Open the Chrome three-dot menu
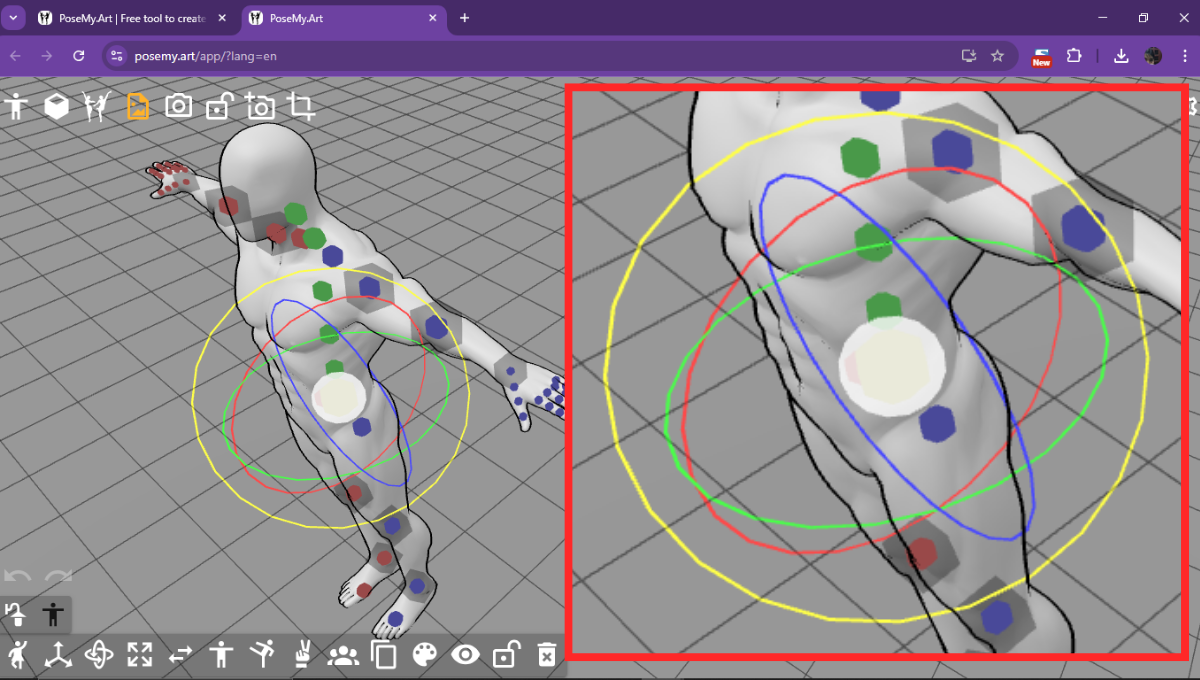1200x680 pixels. (1183, 56)
